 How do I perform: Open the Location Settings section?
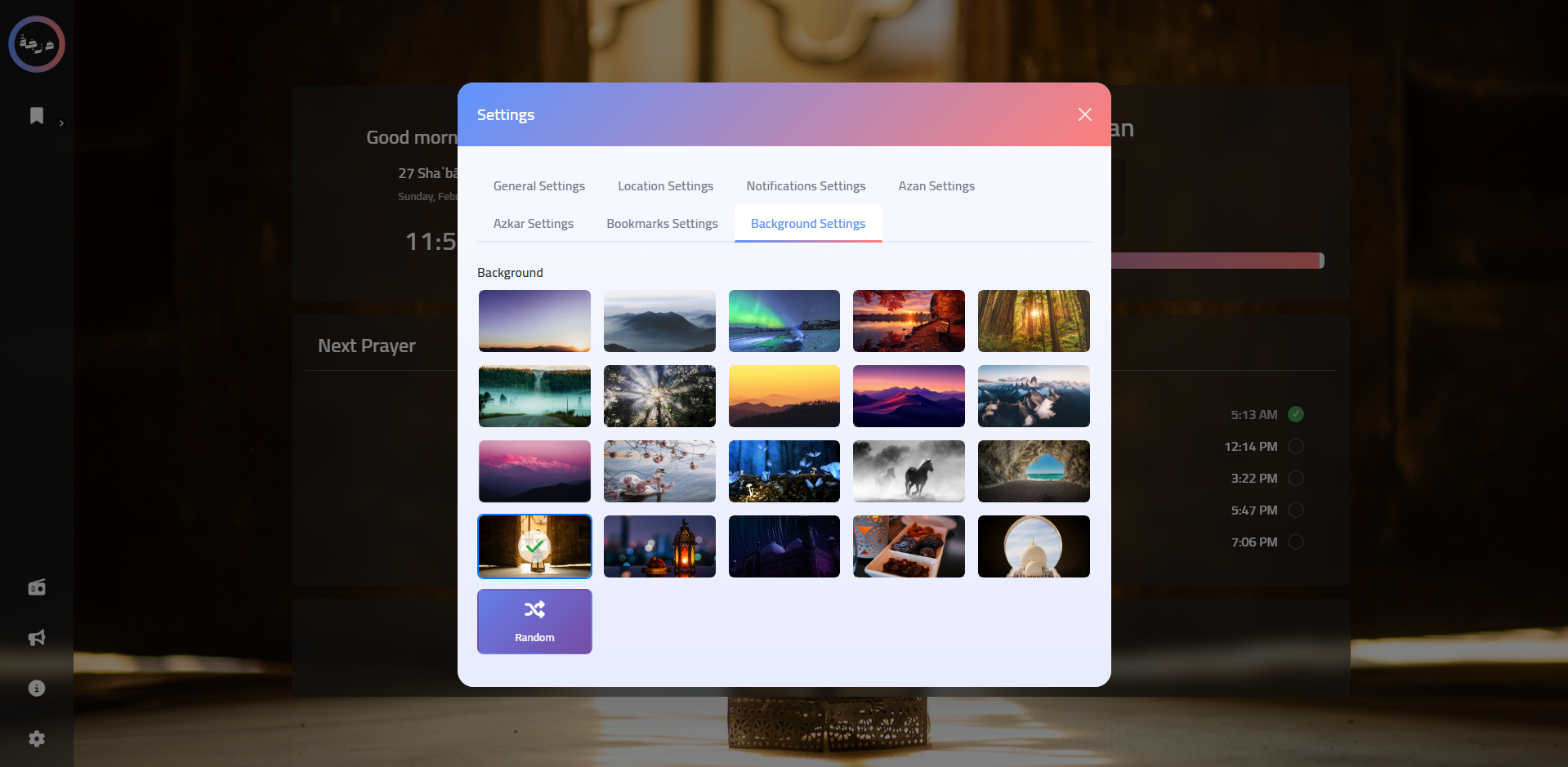point(665,185)
